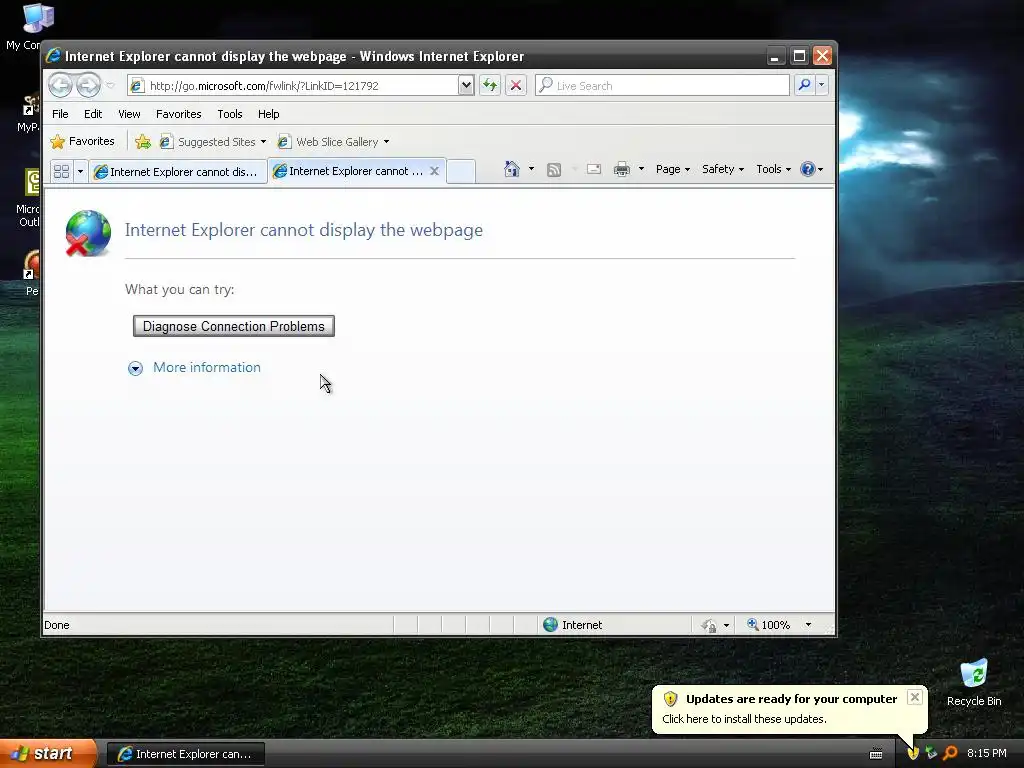
Task: Click the Forward navigation arrow
Action: pyautogui.click(x=88, y=85)
